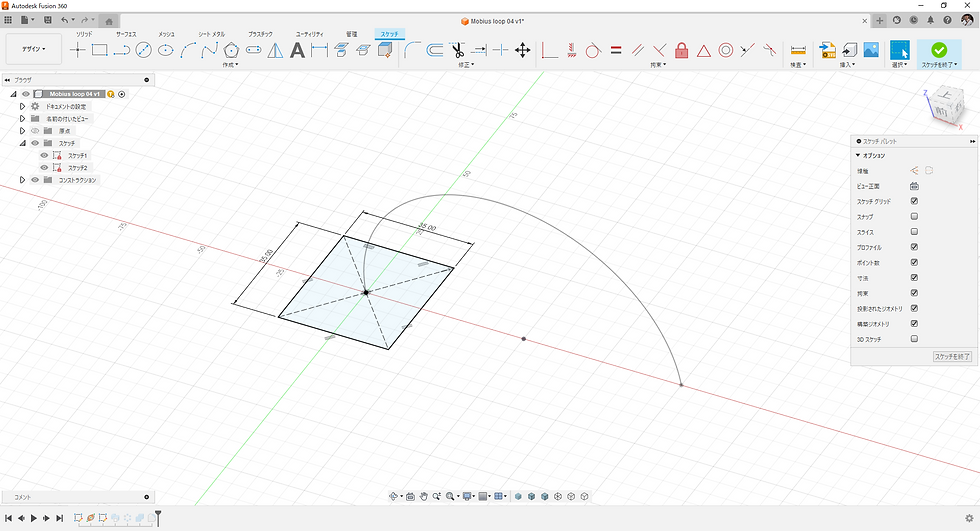Open a new design tab with plus

[x=879, y=21]
